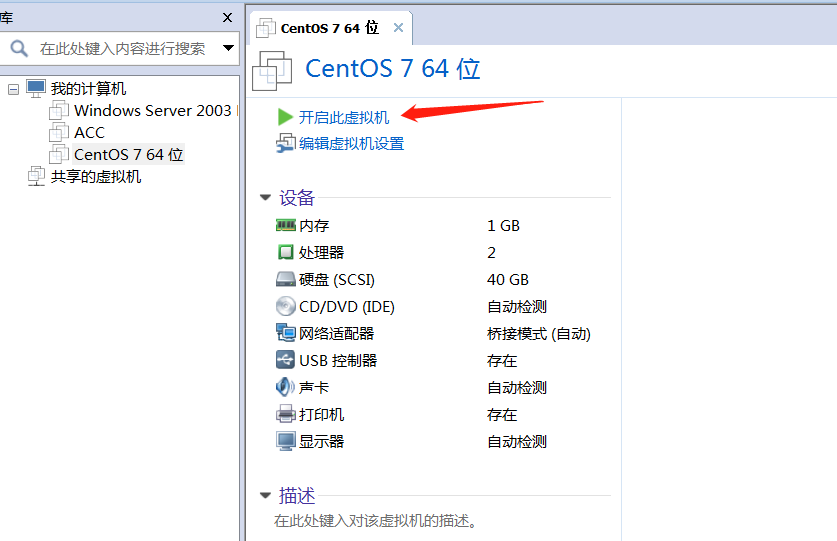Click the 1 GB memory value

coord(503,225)
